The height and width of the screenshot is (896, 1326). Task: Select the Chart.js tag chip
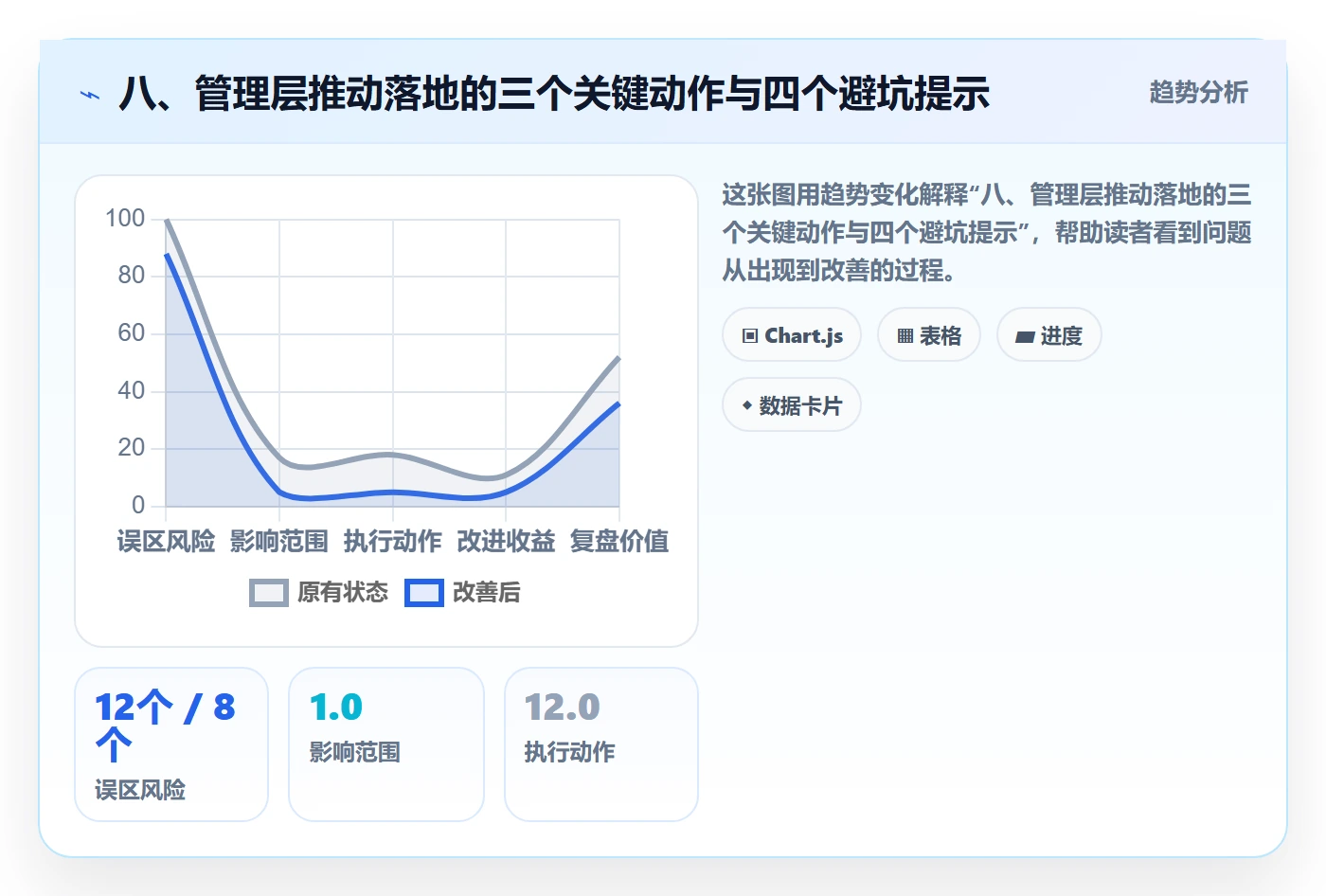pos(792,335)
